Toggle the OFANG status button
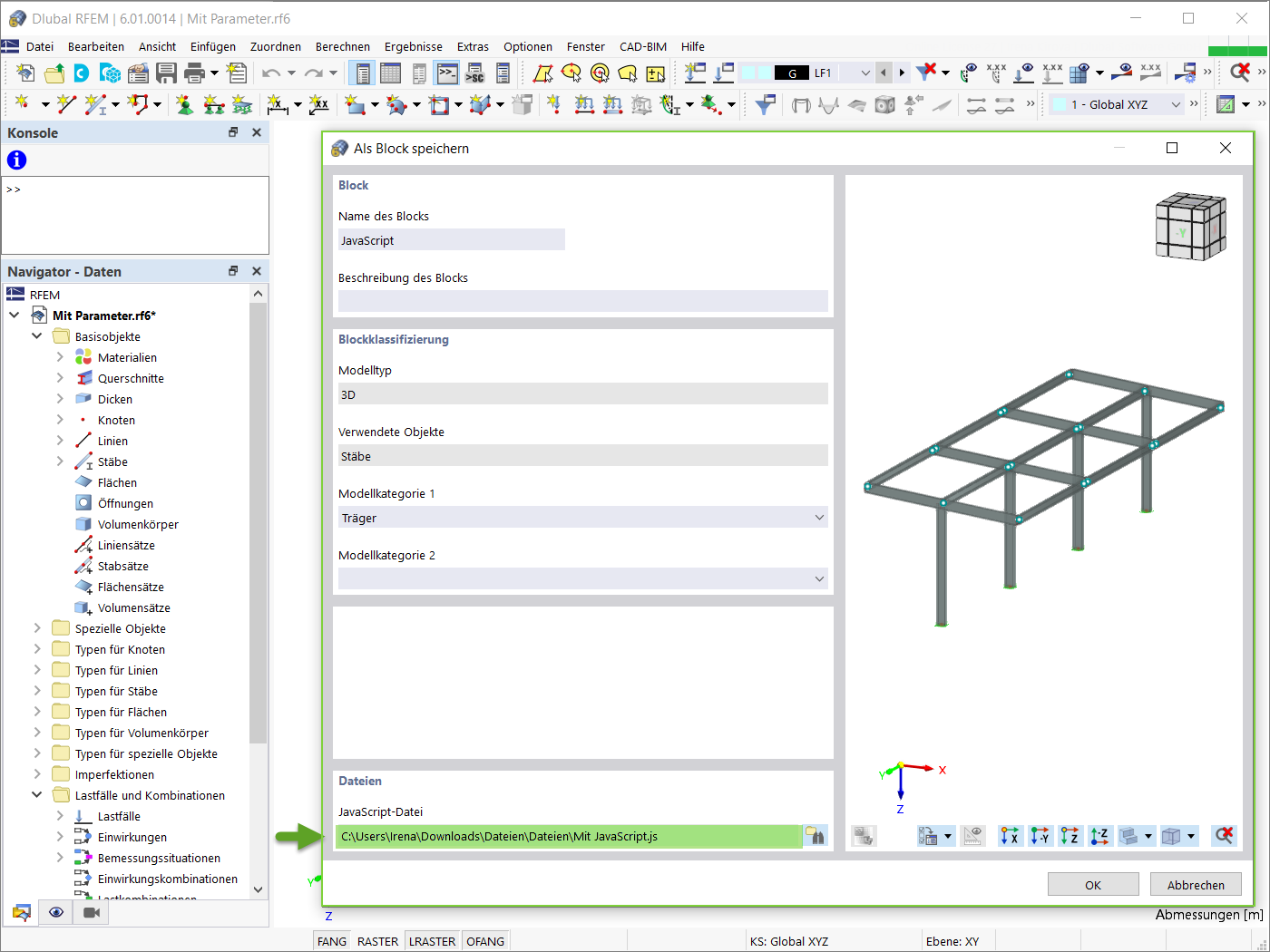 point(485,941)
